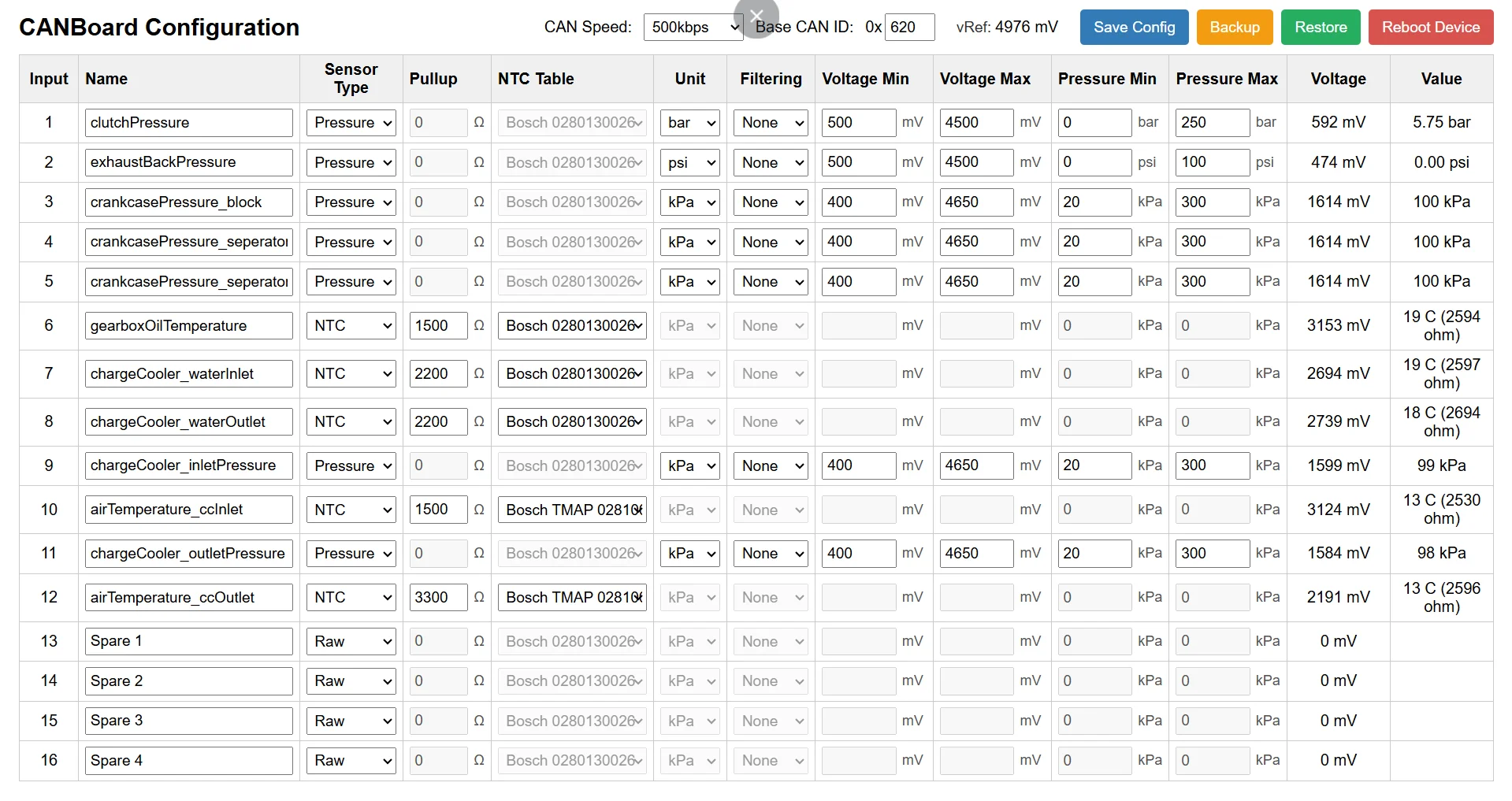1512x801 pixels.
Task: Open Filtering dropdown for crankcasePressure_block
Action: 771,202
